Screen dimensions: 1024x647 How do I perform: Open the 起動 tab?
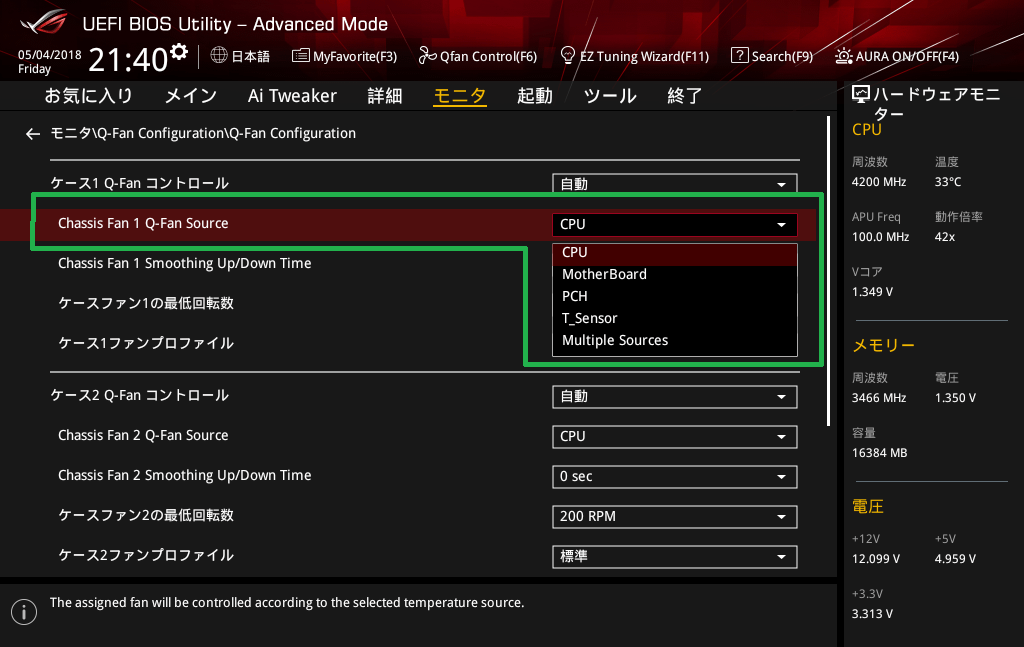pyautogui.click(x=535, y=96)
